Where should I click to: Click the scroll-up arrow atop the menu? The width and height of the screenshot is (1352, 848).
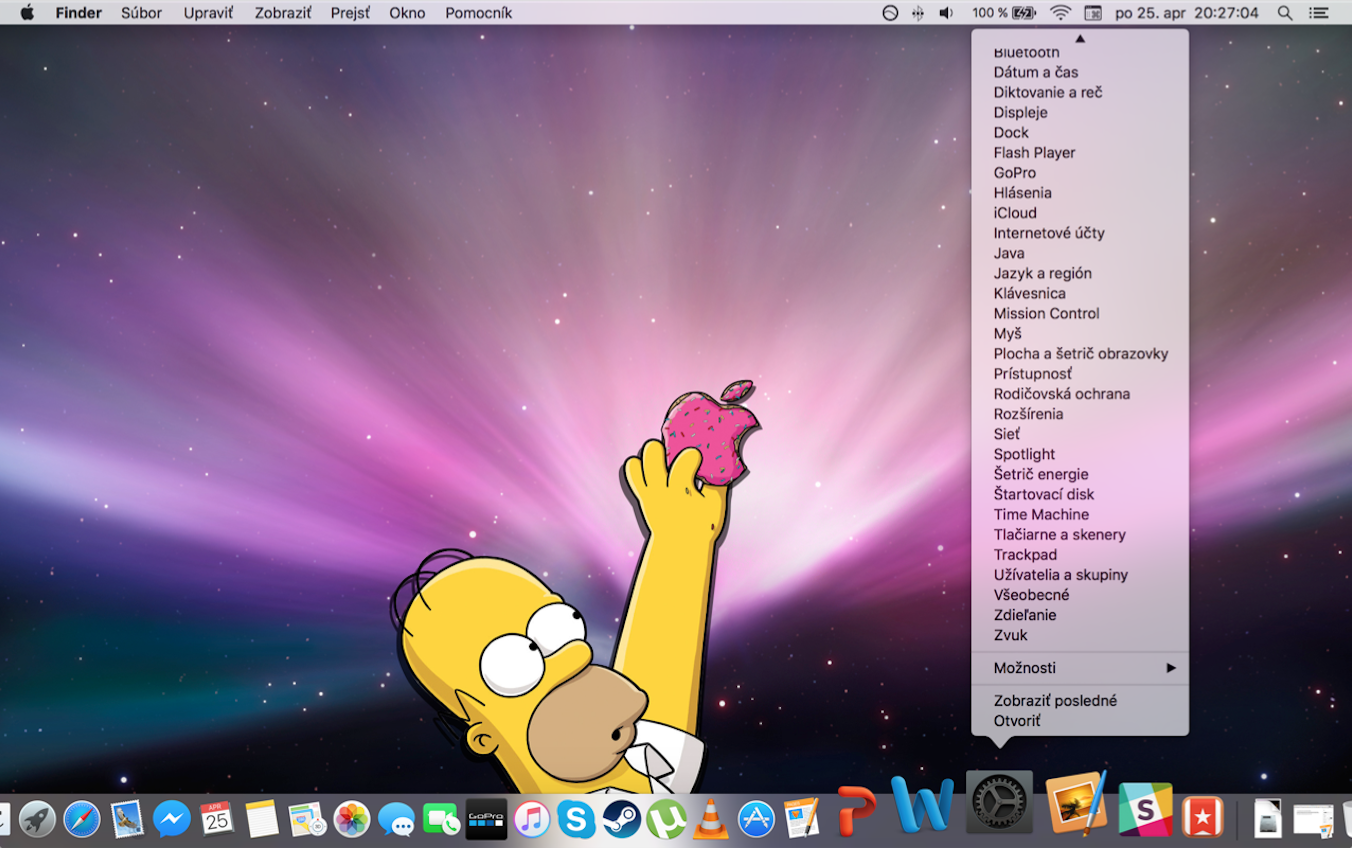1080,38
